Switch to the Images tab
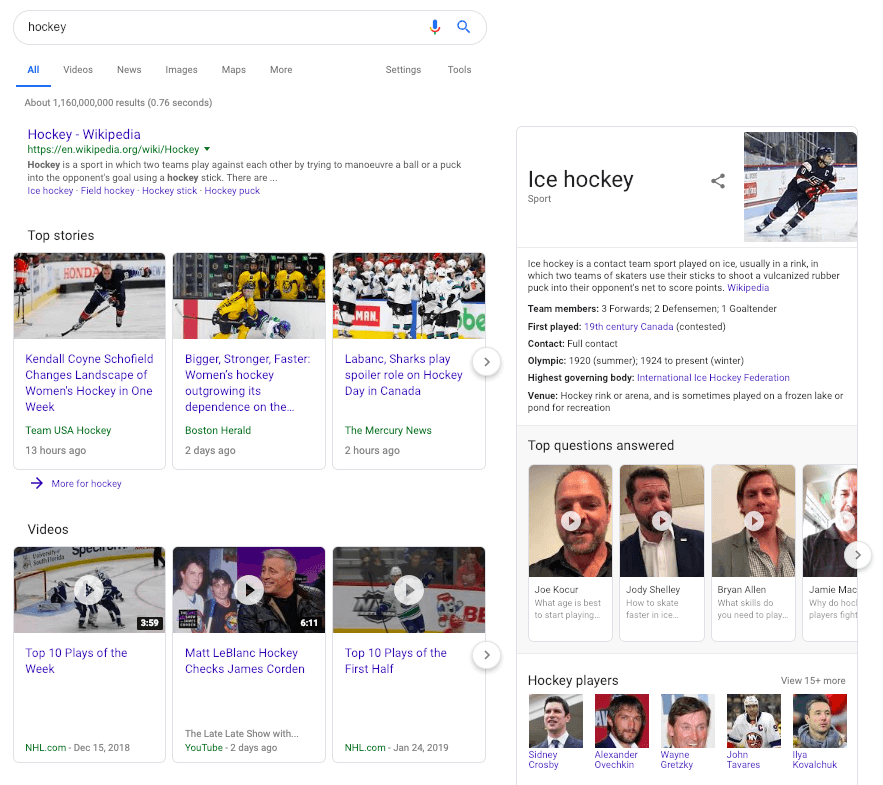The width and height of the screenshot is (883, 785). 181,70
